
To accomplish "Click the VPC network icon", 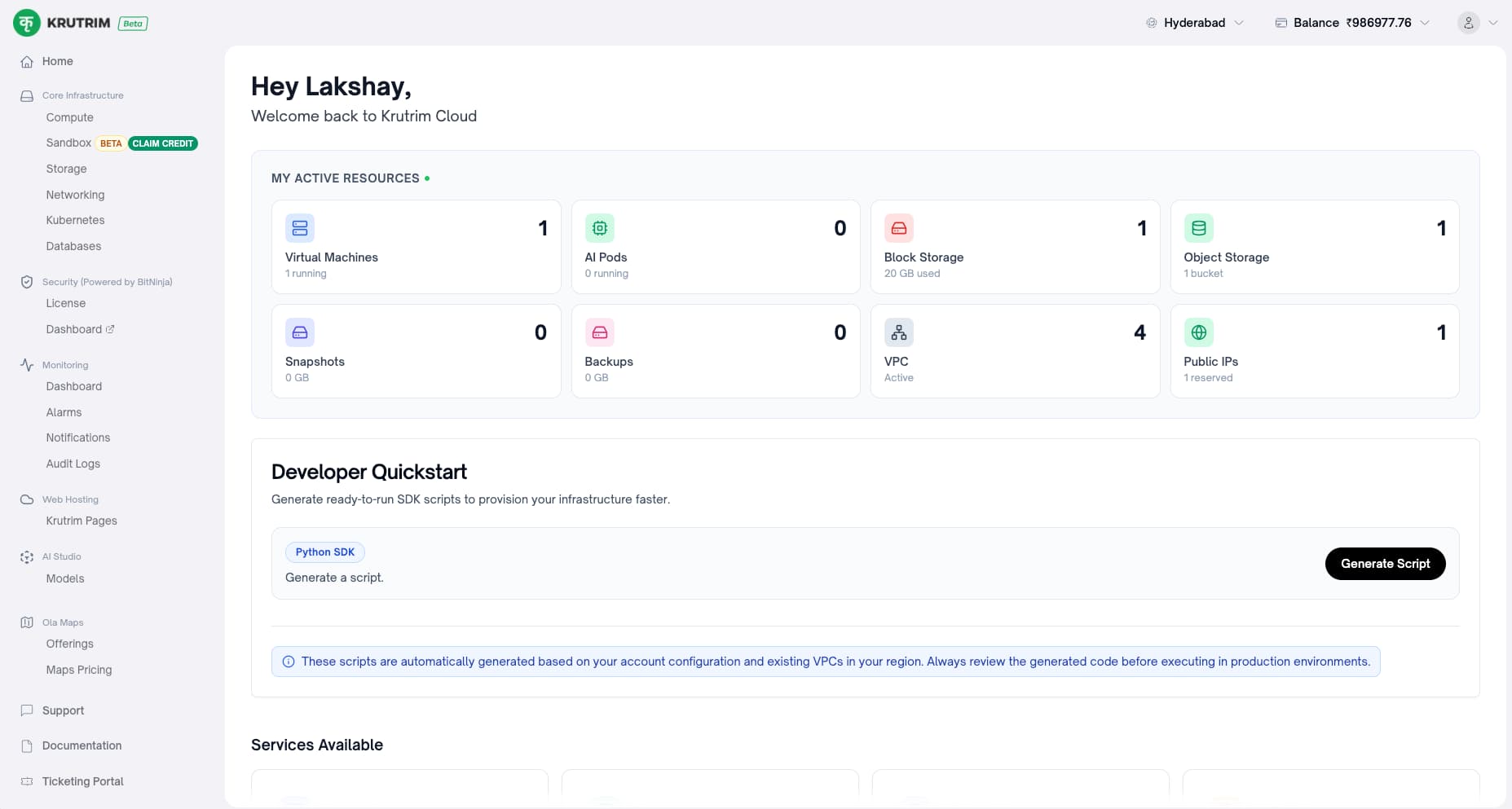I will (x=899, y=332).
